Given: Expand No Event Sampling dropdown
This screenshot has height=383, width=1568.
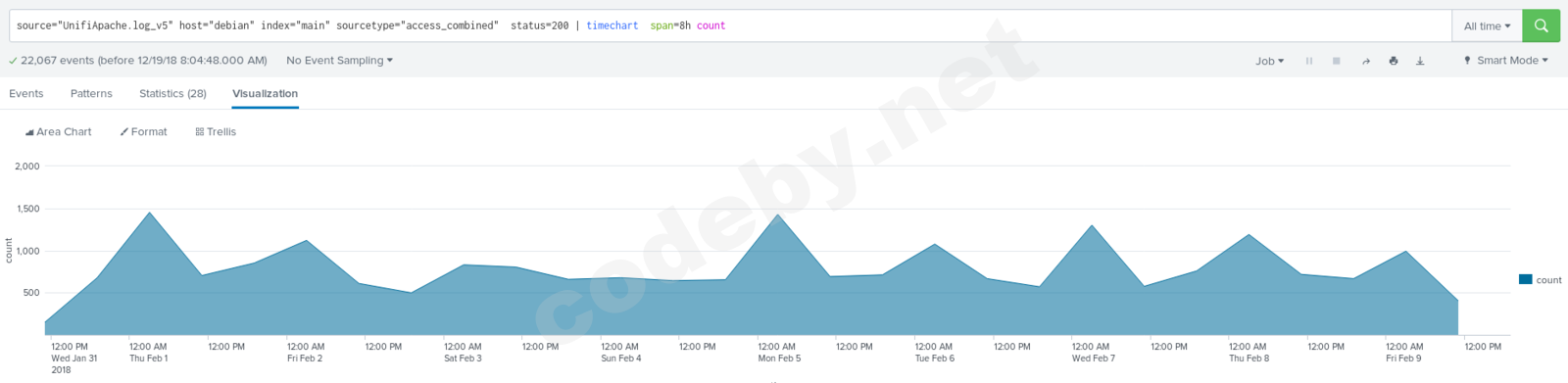Looking at the screenshot, I should coord(339,61).
